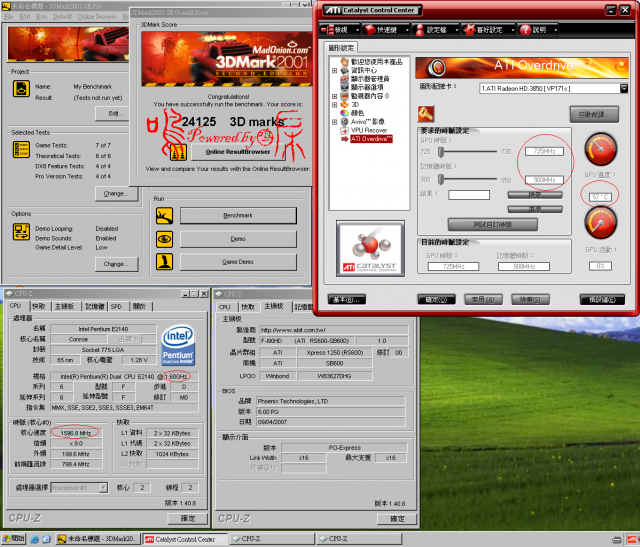Select VPU Recover in the Catalyst tree
The width and height of the screenshot is (640, 547).
369,130
